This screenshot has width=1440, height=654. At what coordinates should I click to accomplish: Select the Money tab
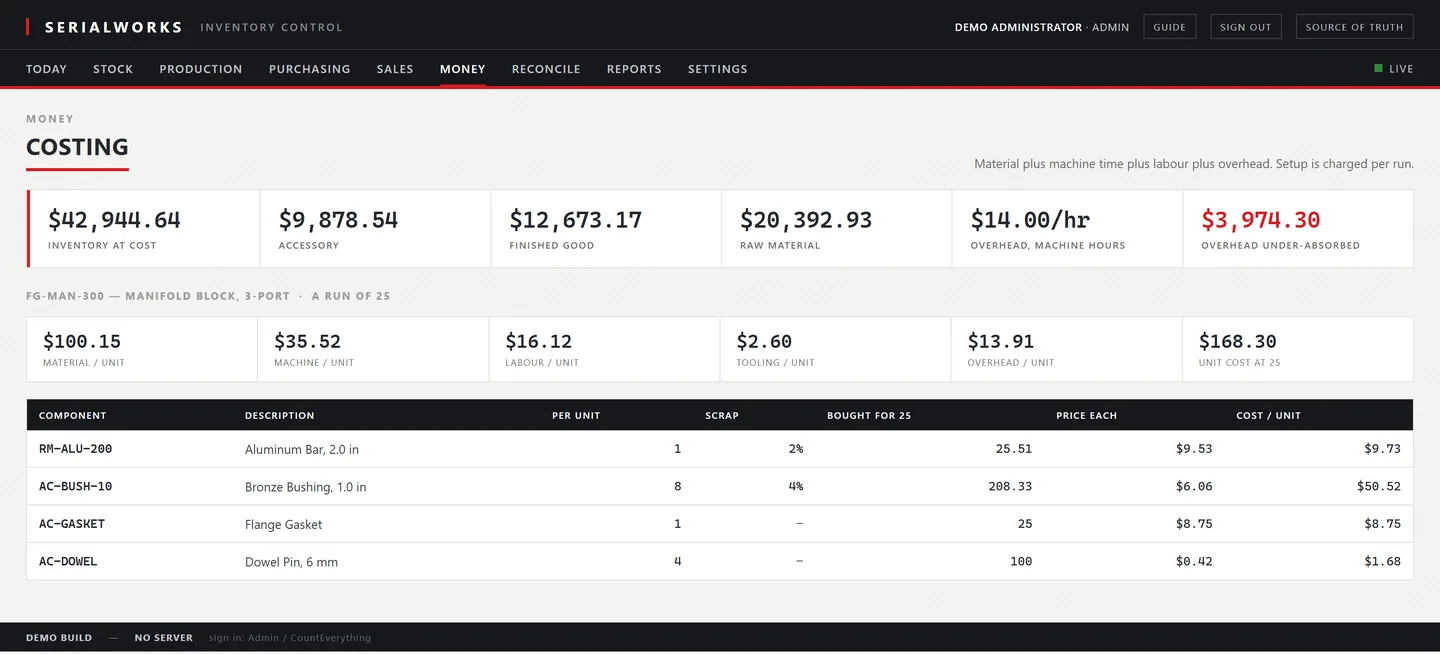tap(463, 69)
